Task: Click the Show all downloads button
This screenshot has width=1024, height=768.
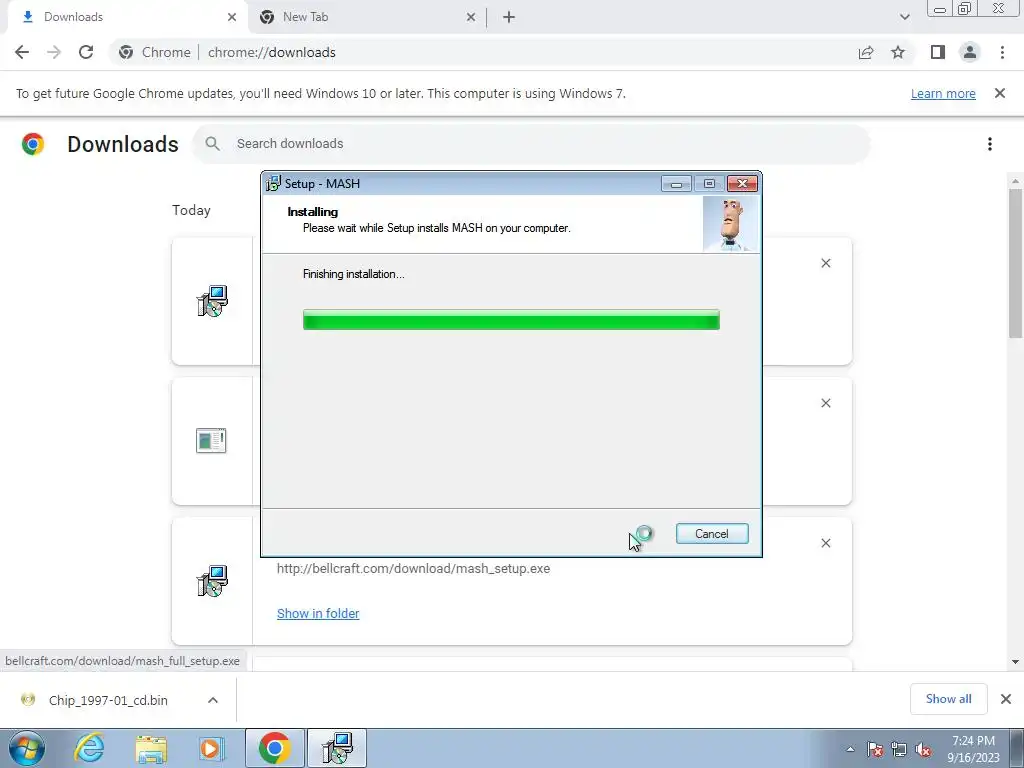Action: click(948, 699)
